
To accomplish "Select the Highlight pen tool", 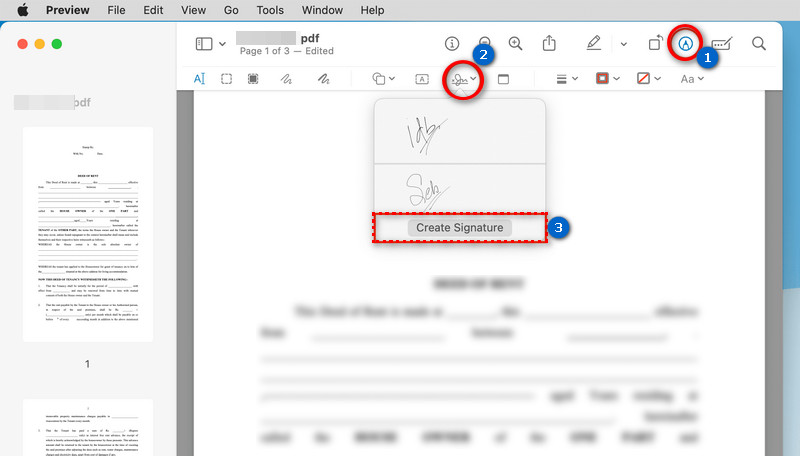I will tap(593, 43).
